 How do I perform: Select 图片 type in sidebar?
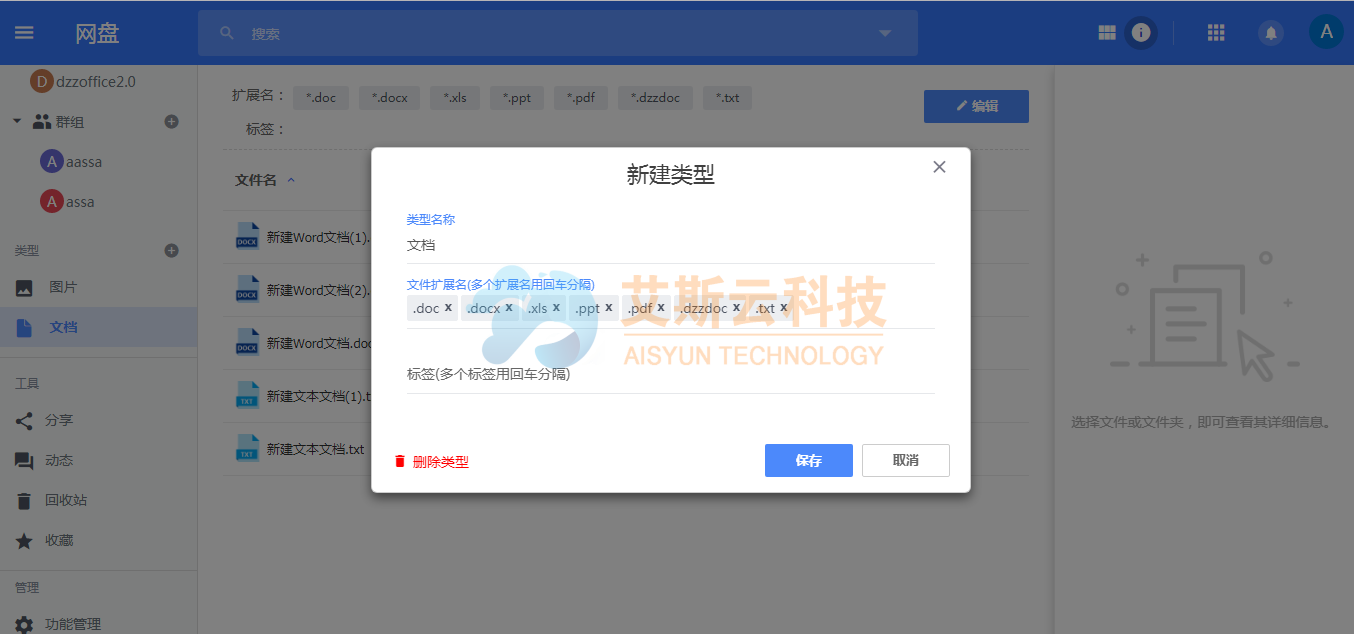[x=62, y=287]
